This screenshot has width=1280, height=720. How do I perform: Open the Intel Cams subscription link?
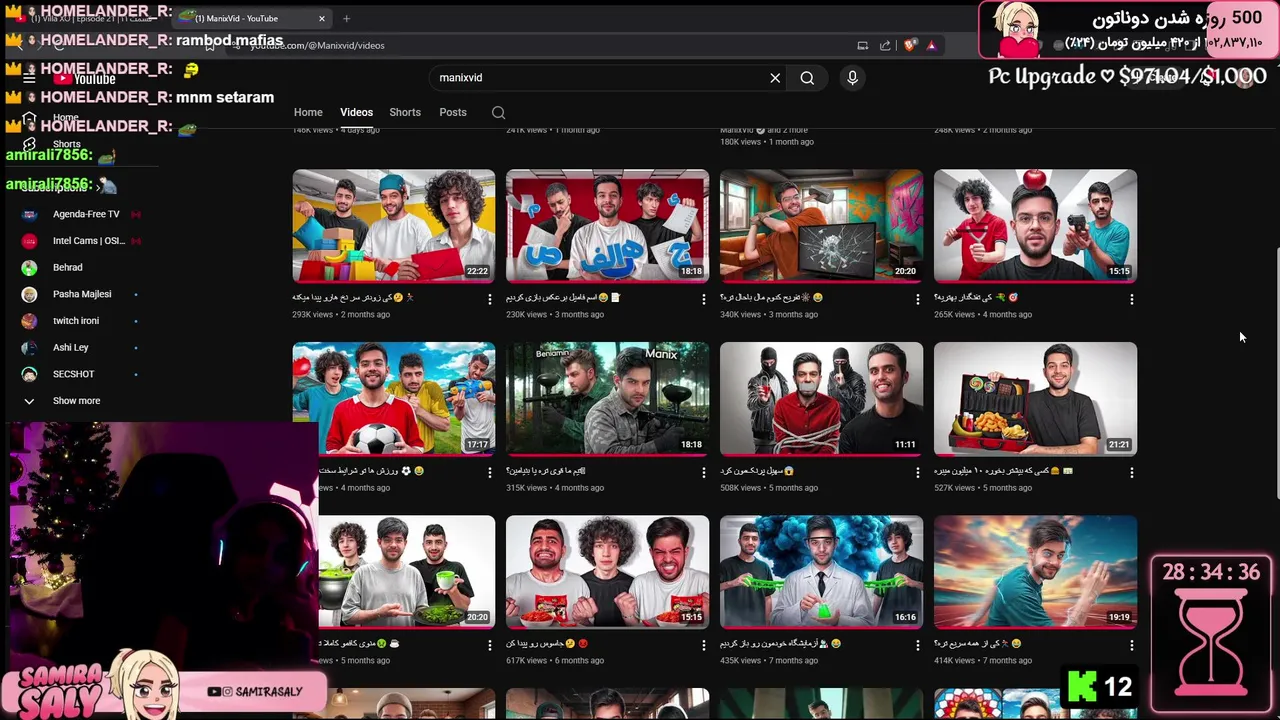coord(89,241)
